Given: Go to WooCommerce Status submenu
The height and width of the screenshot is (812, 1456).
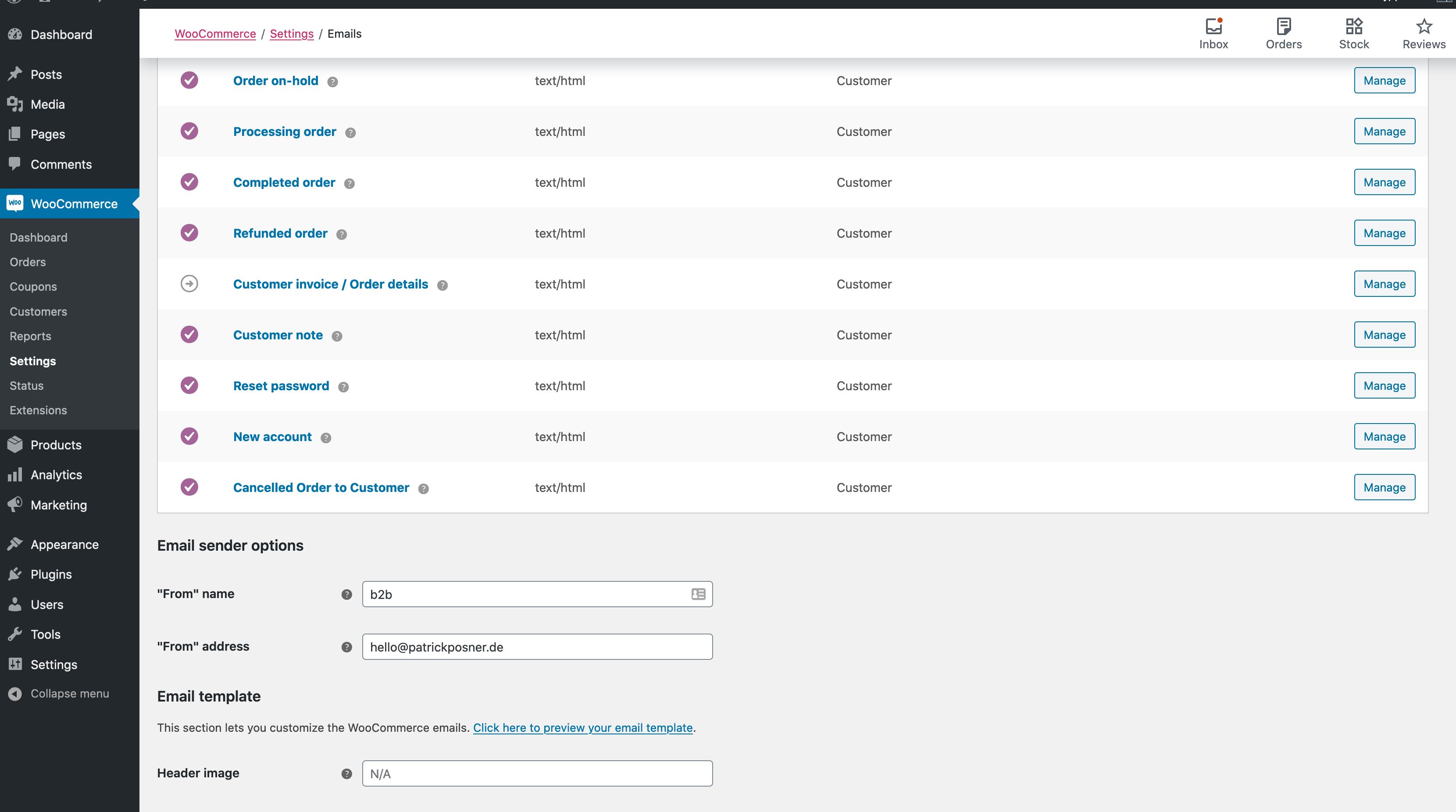Looking at the screenshot, I should pyautogui.click(x=27, y=385).
